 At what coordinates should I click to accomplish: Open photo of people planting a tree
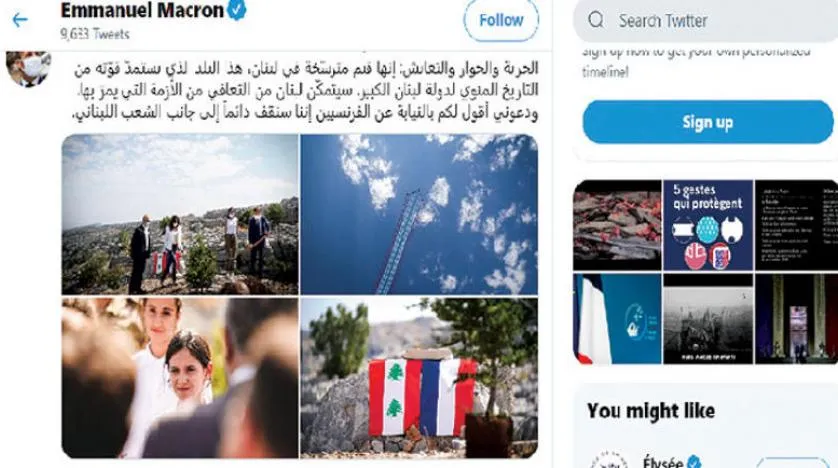(x=180, y=214)
